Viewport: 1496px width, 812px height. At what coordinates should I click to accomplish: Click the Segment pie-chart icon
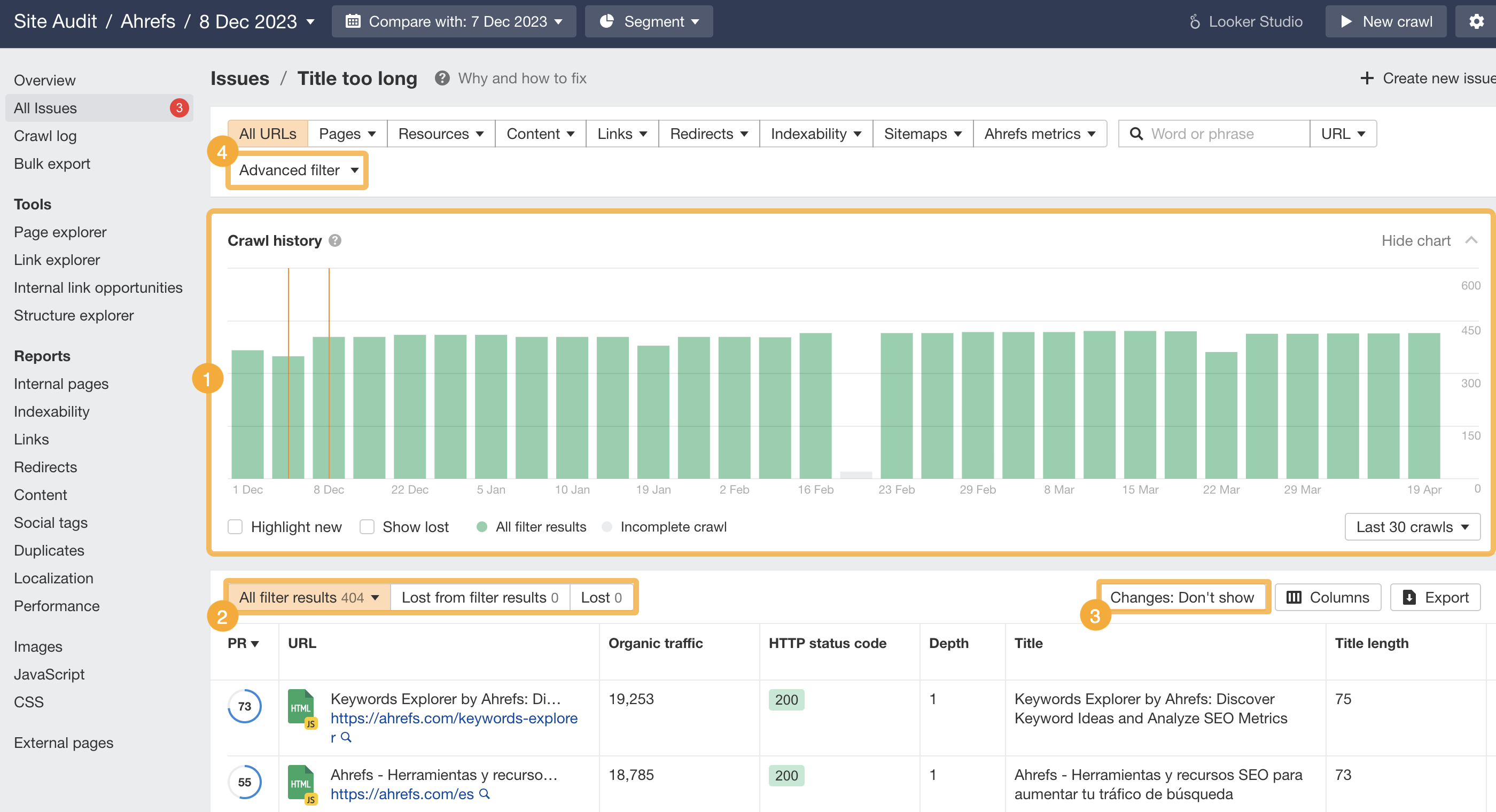coord(607,21)
